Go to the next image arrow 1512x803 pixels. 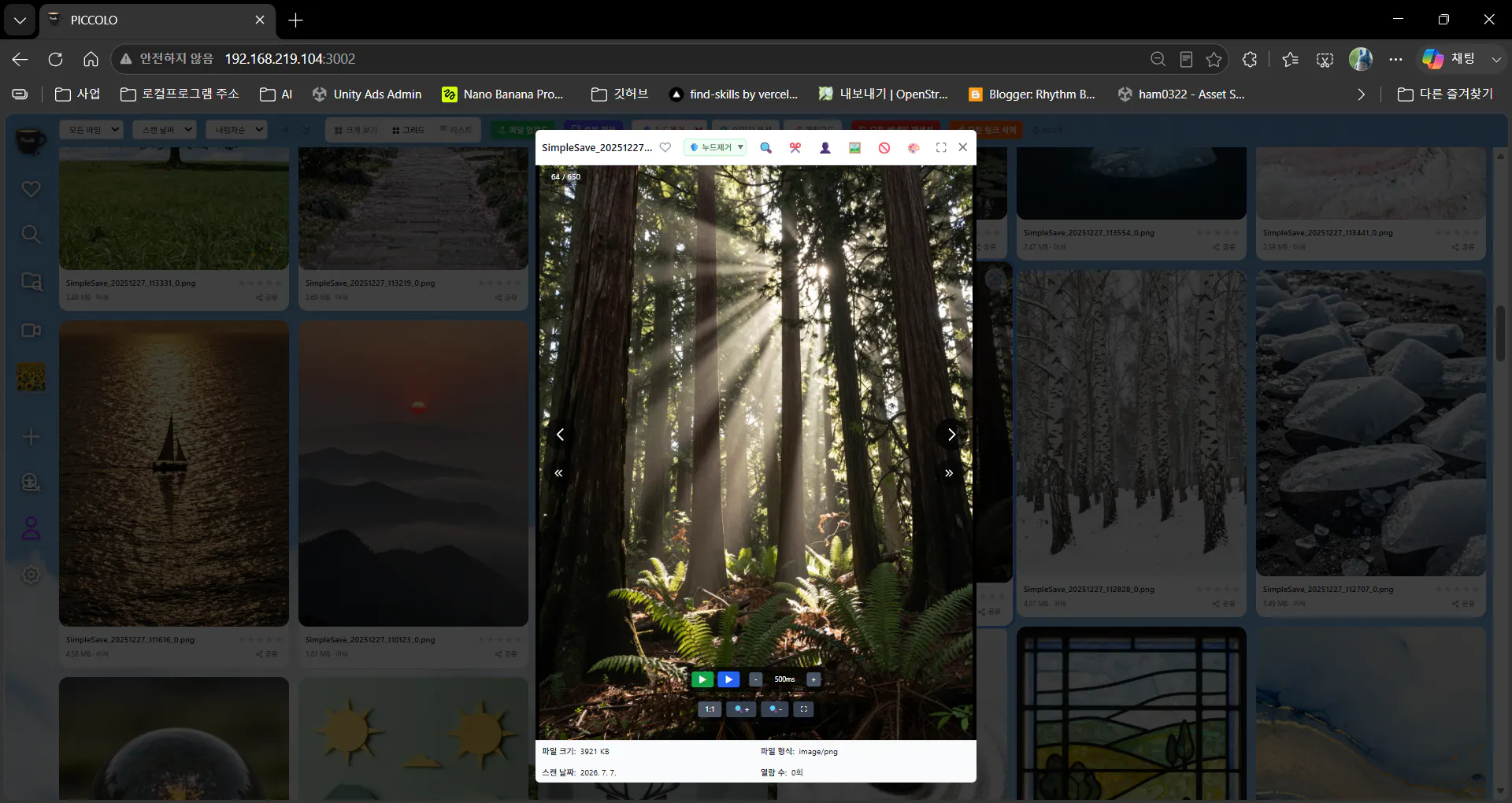point(951,435)
